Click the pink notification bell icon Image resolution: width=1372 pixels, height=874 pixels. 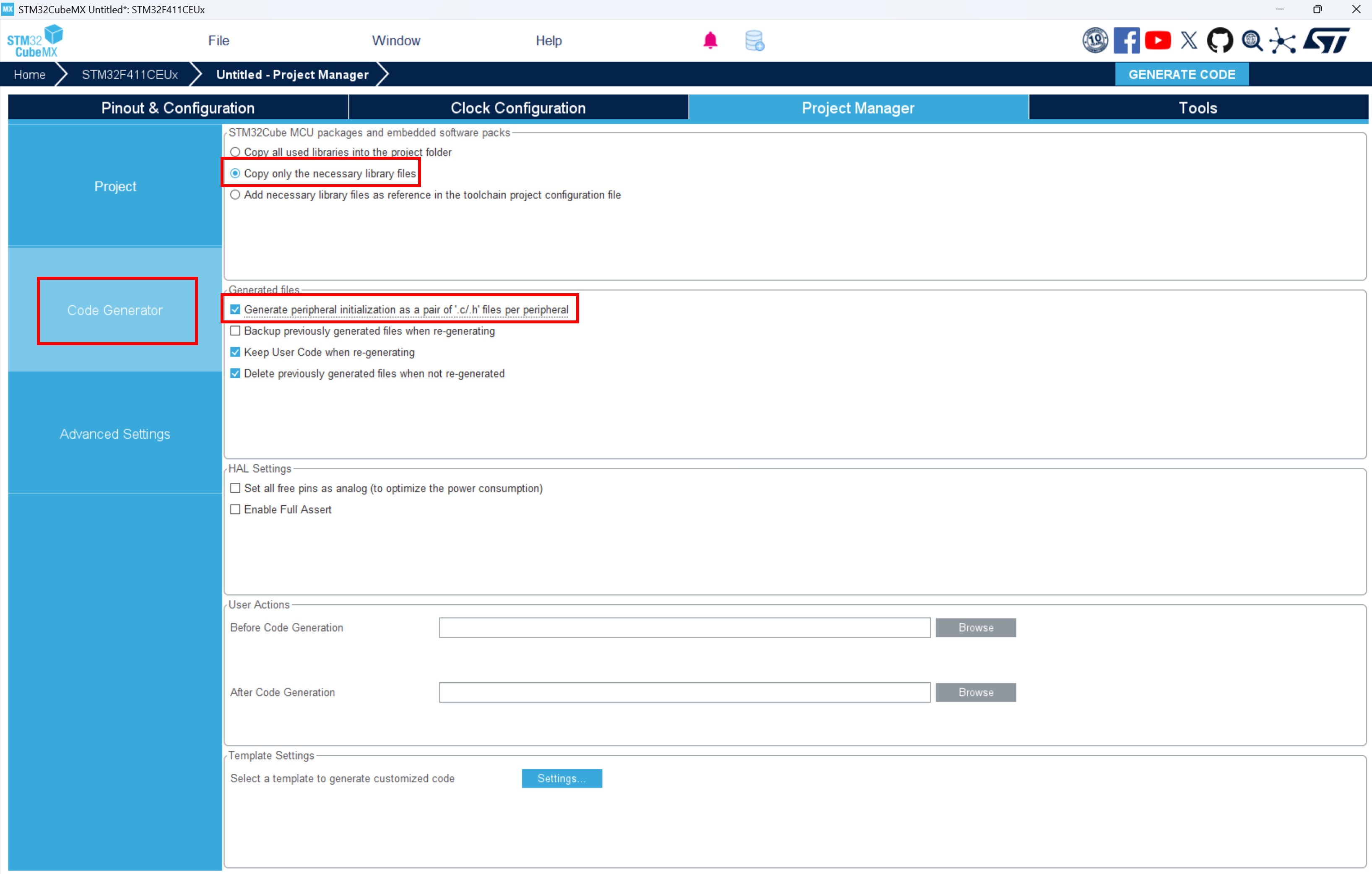pos(710,40)
